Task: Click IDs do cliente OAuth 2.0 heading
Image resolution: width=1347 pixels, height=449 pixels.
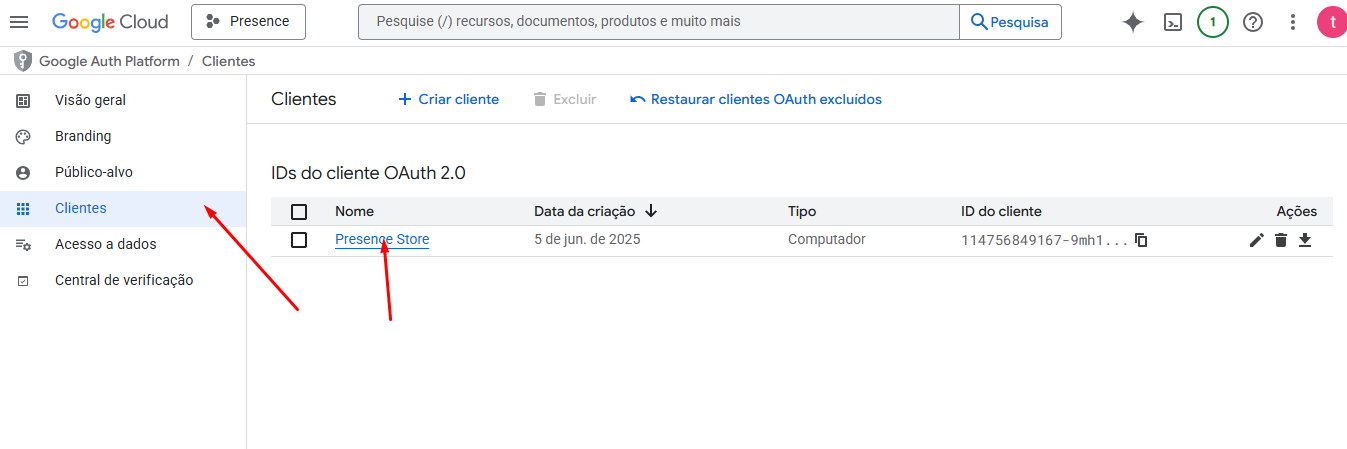Action: [368, 173]
